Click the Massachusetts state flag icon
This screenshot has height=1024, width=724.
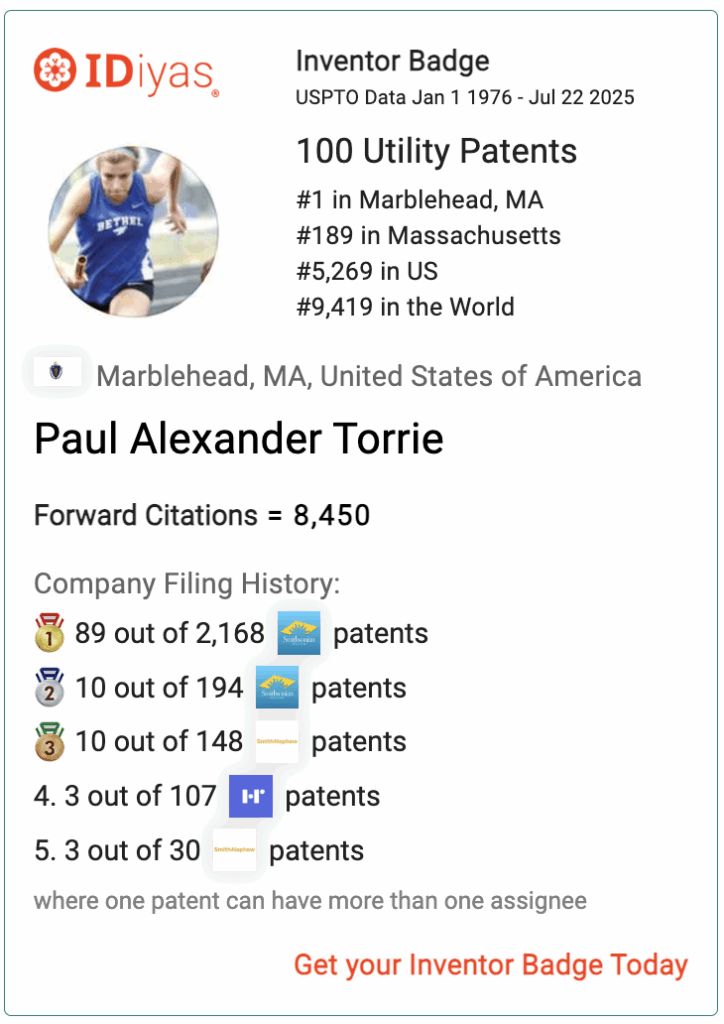point(57,372)
